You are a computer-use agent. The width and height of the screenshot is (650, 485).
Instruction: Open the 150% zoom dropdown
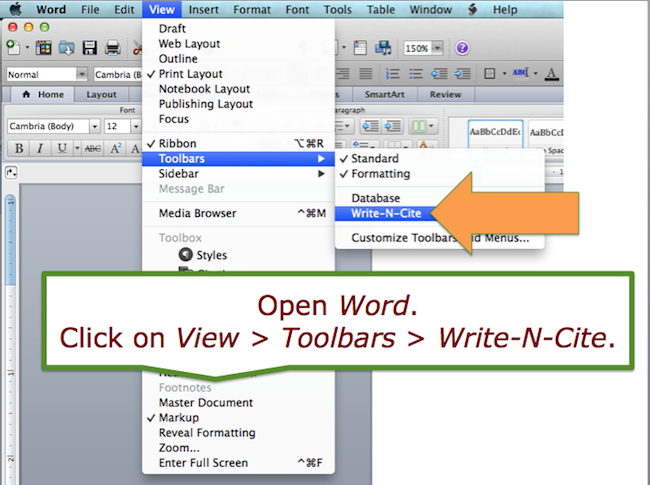[423, 48]
